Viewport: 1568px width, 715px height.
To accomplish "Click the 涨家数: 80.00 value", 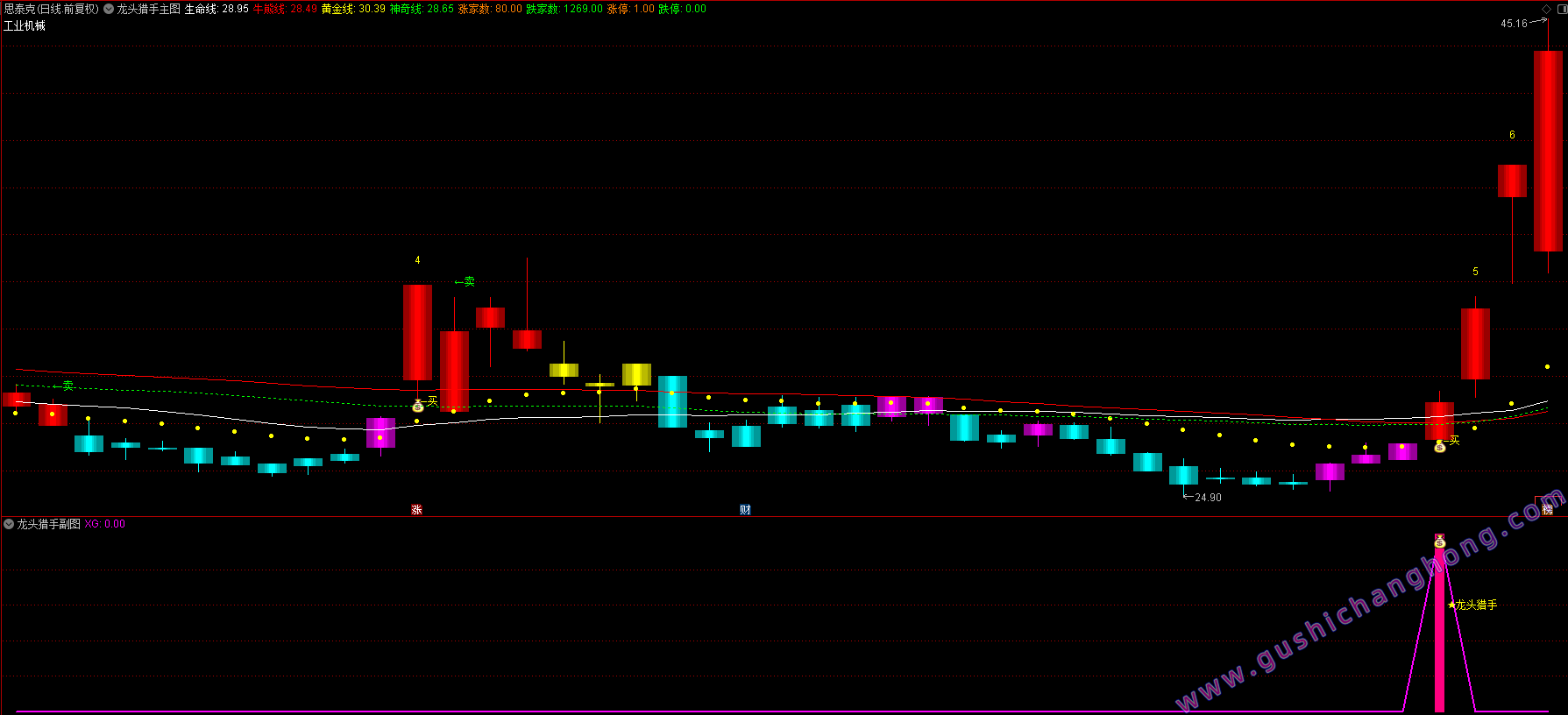I will coord(490,9).
